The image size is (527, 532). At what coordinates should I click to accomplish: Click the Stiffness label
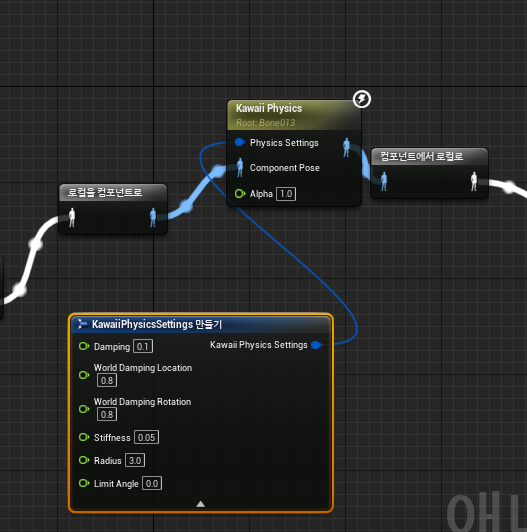(x=112, y=438)
